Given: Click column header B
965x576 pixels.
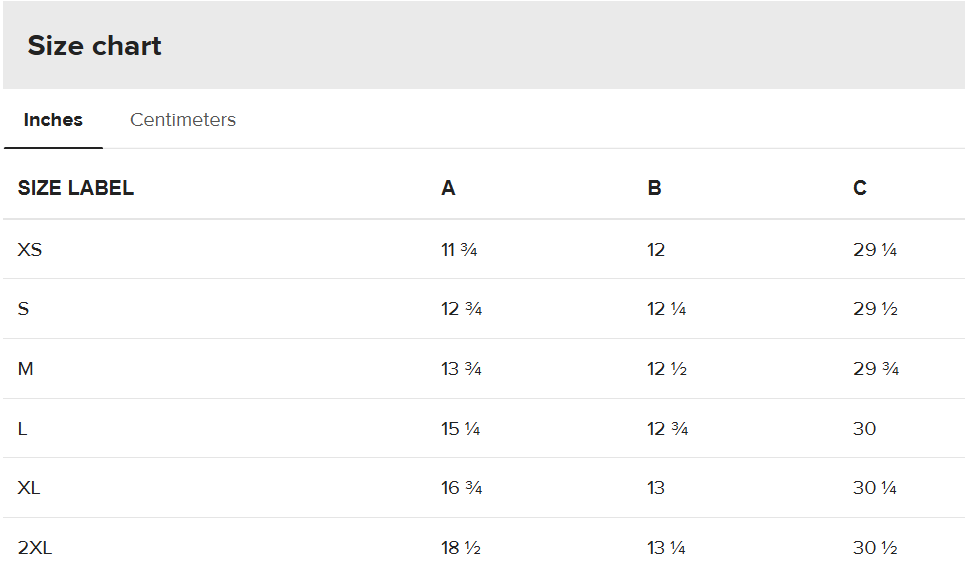Looking at the screenshot, I should click(x=654, y=188).
